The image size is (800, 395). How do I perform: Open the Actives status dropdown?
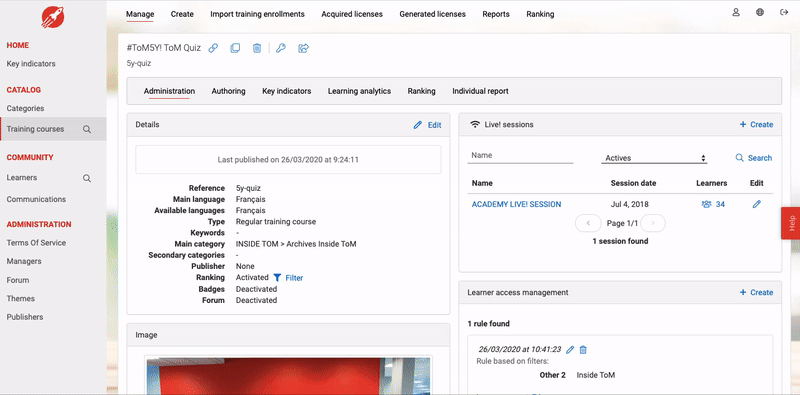tap(654, 158)
